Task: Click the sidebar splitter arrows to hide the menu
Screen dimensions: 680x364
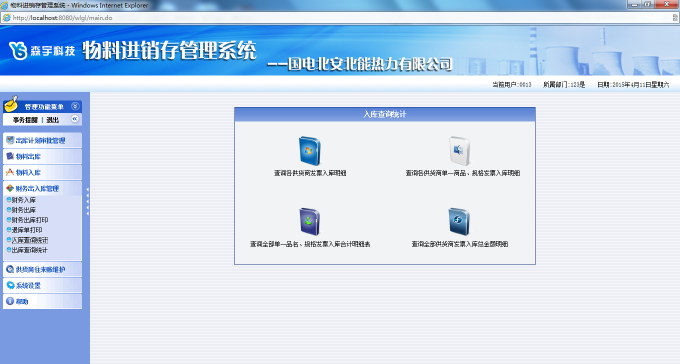Action: [88, 201]
